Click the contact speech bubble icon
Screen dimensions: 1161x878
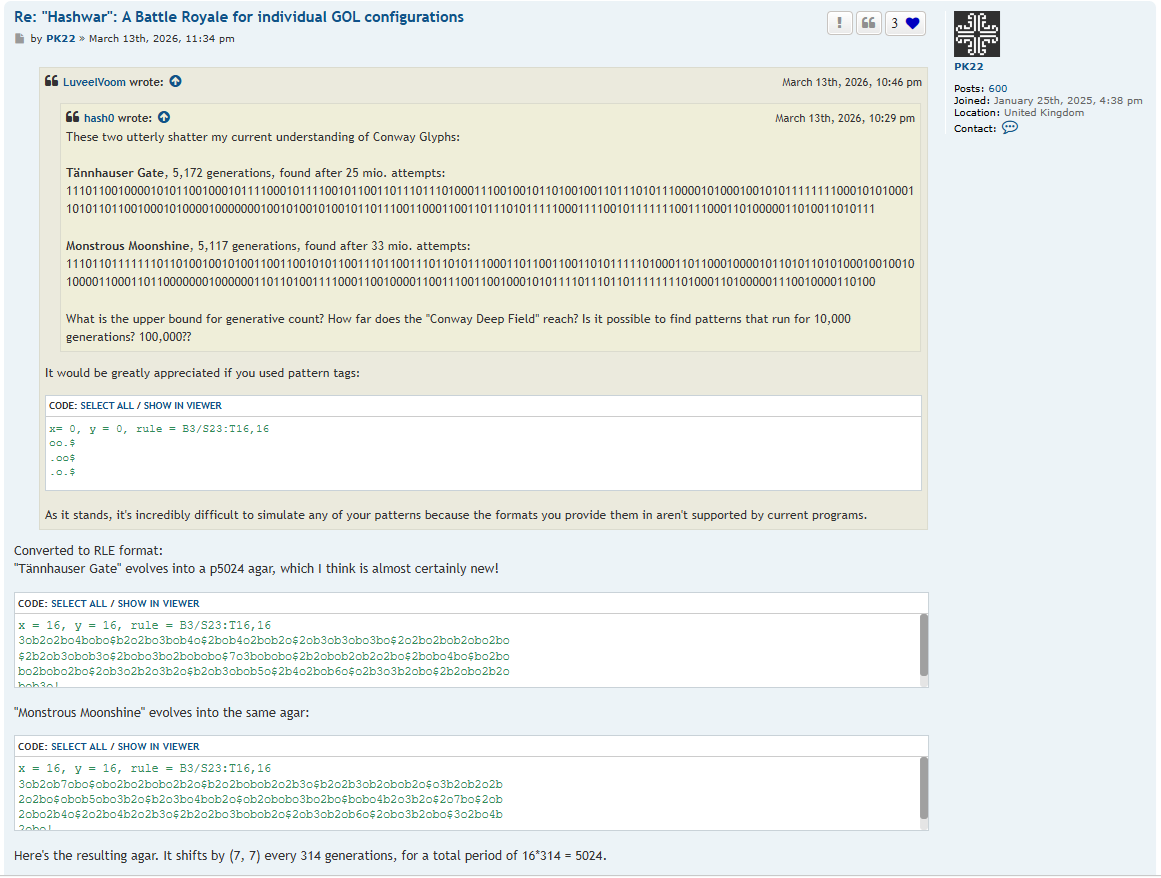pyautogui.click(x=1010, y=127)
